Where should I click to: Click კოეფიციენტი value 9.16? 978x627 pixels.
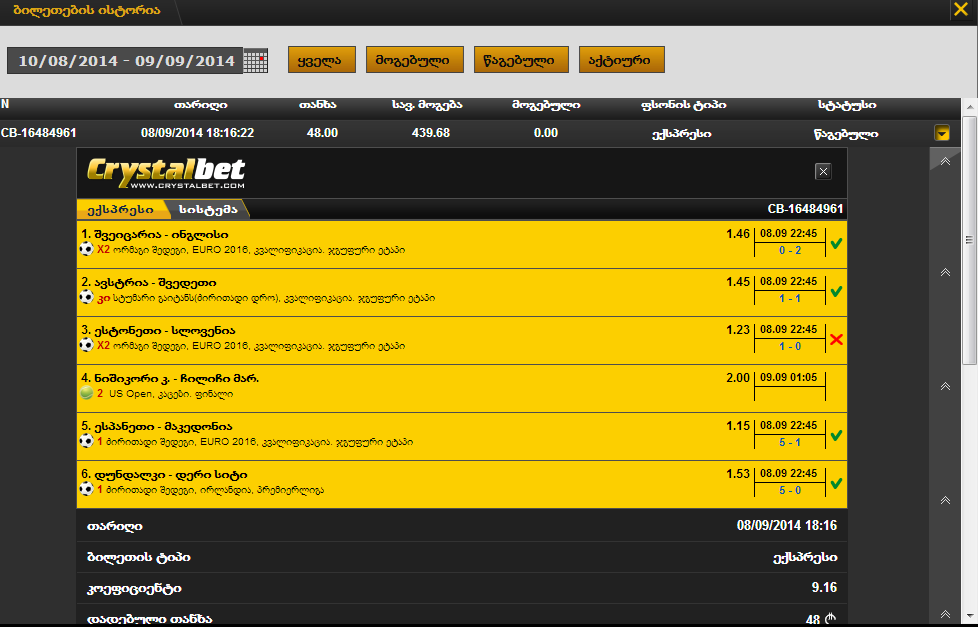[824, 588]
